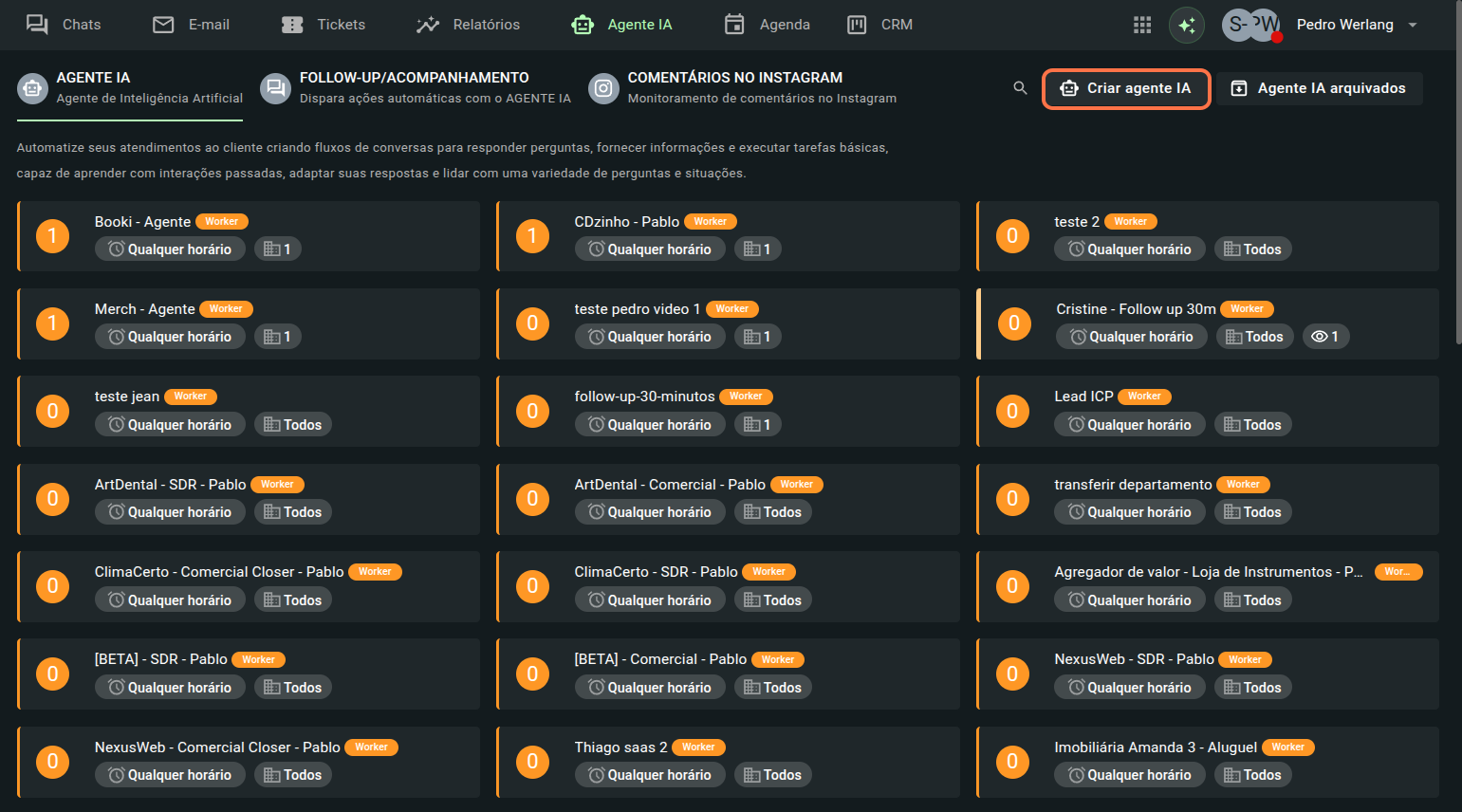1462x812 pixels.
Task: Switch to Comentários no Instagram tab
Action: pyautogui.click(x=743, y=88)
